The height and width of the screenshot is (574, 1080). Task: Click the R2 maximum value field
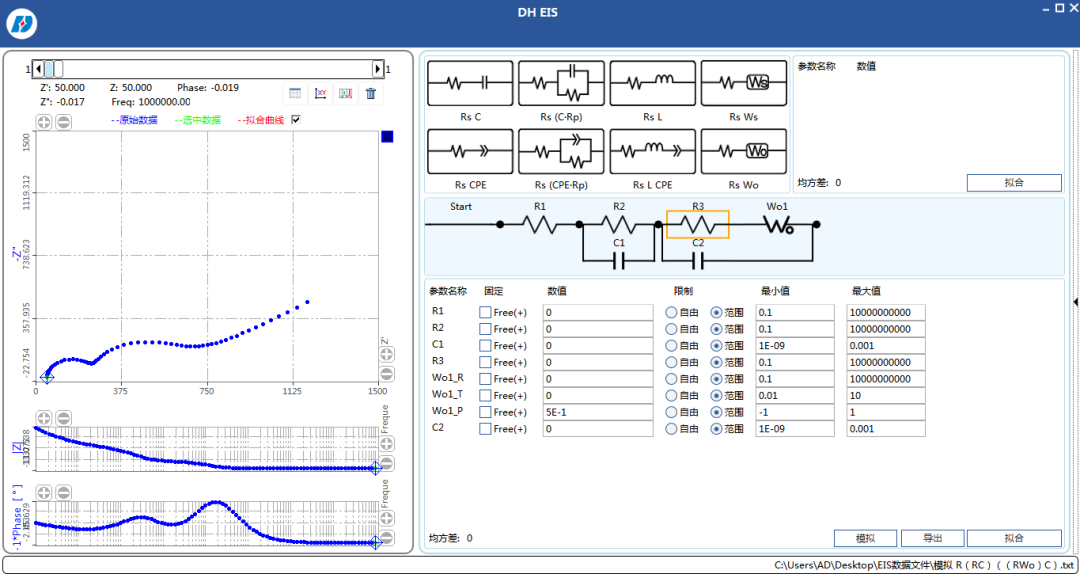[886, 329]
